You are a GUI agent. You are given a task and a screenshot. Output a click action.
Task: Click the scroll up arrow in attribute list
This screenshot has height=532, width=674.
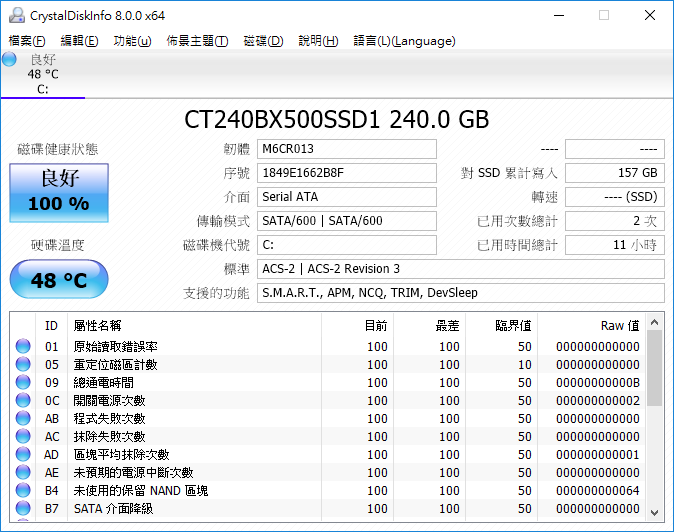click(655, 322)
